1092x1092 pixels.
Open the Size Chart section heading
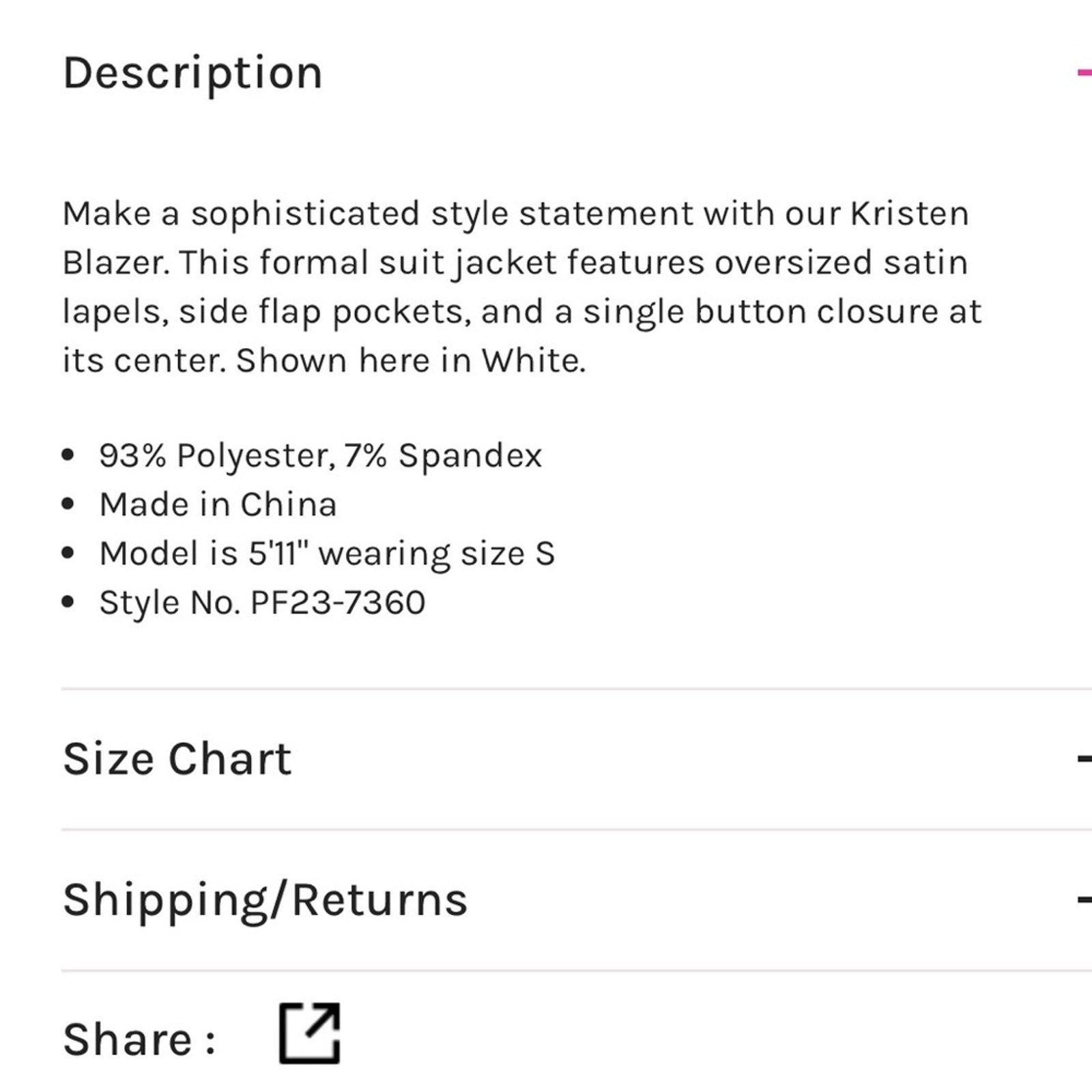pos(177,759)
